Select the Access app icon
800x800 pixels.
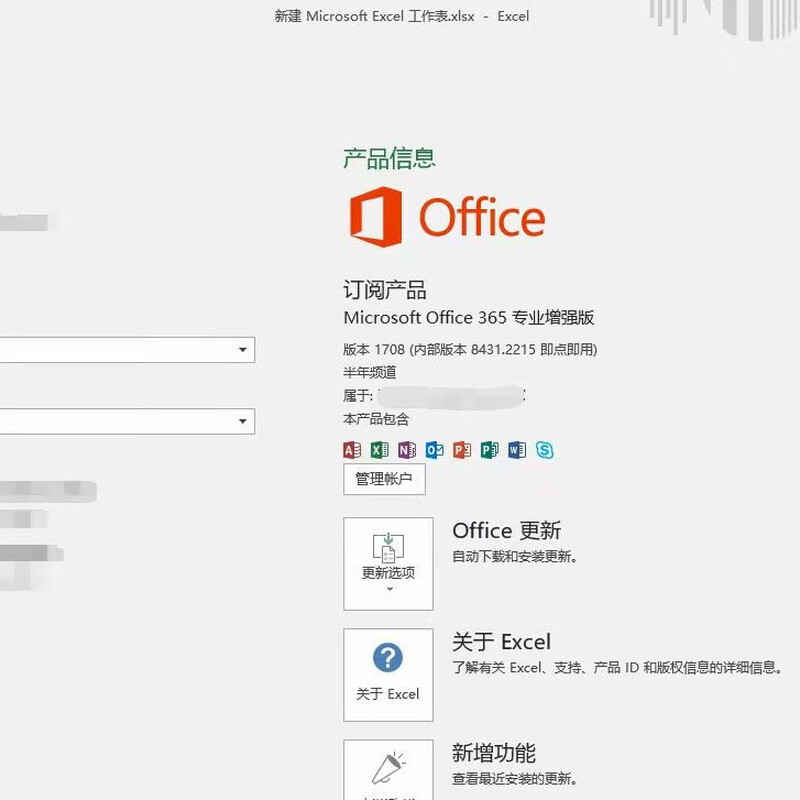coord(351,450)
